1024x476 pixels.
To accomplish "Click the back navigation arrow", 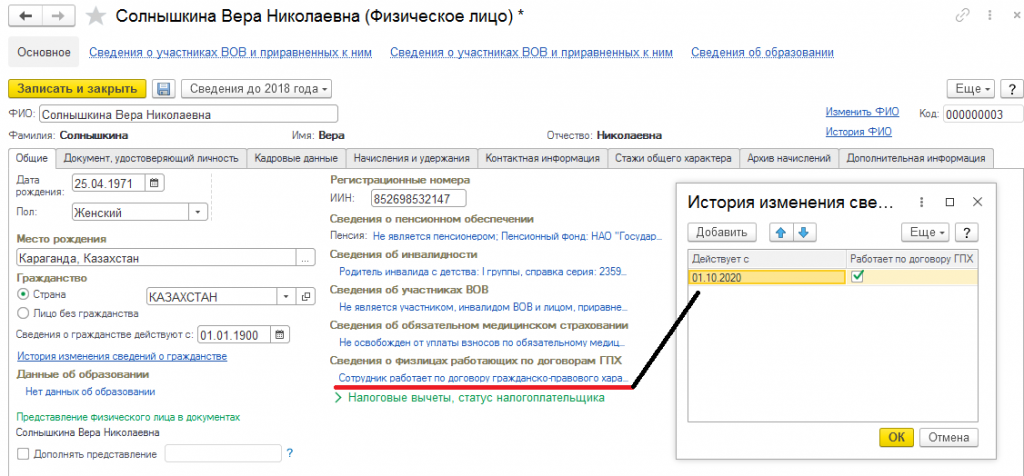I will 25,16.
